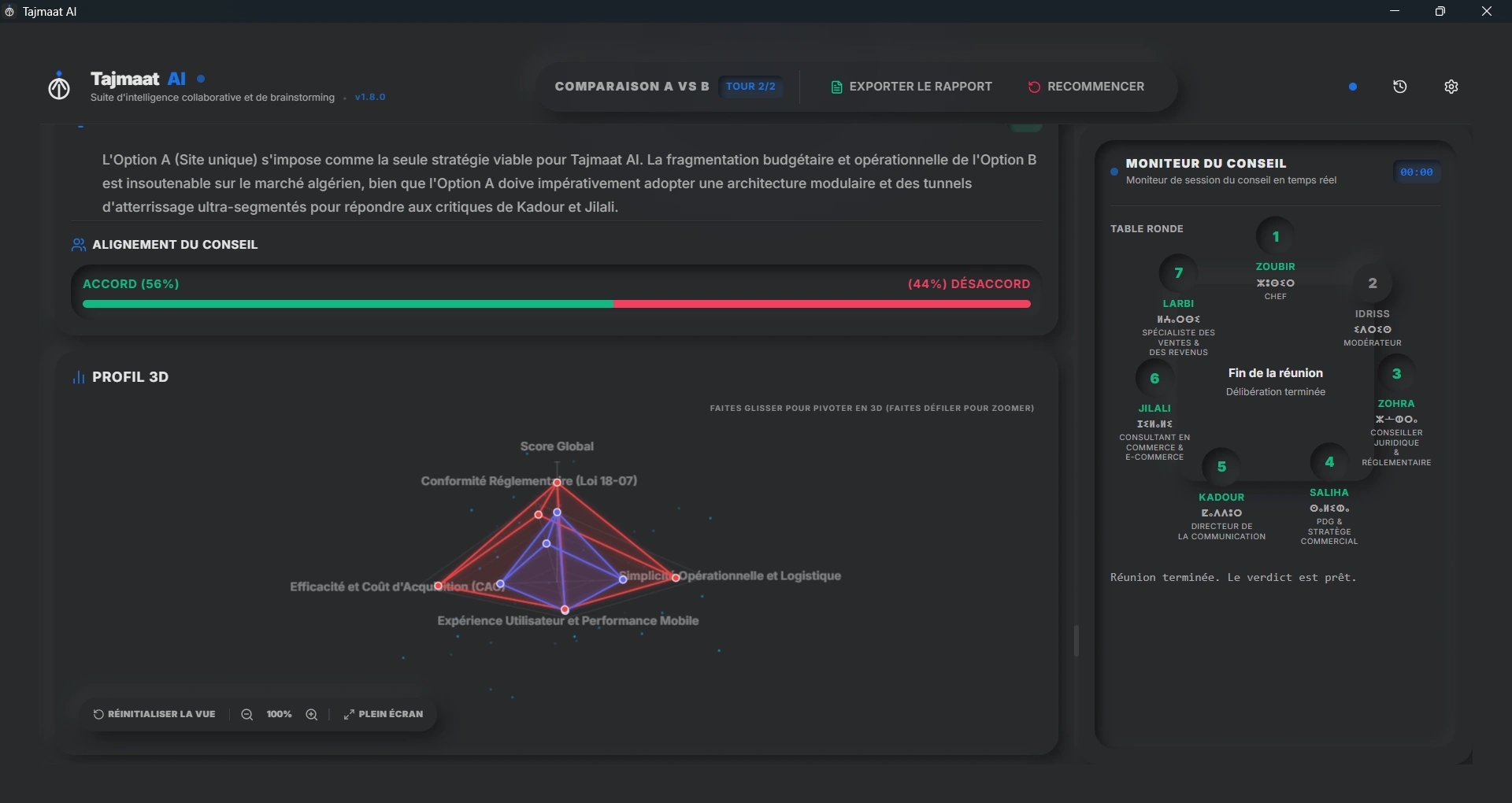The width and height of the screenshot is (1512, 803).
Task: Select council member 7 Larbi seat
Action: [x=1179, y=273]
